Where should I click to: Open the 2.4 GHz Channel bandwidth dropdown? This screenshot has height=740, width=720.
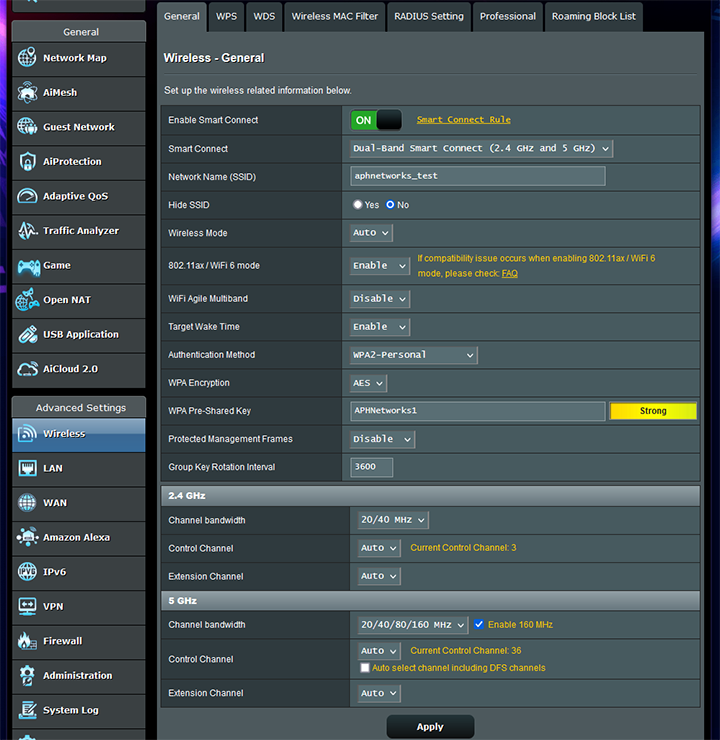(393, 520)
